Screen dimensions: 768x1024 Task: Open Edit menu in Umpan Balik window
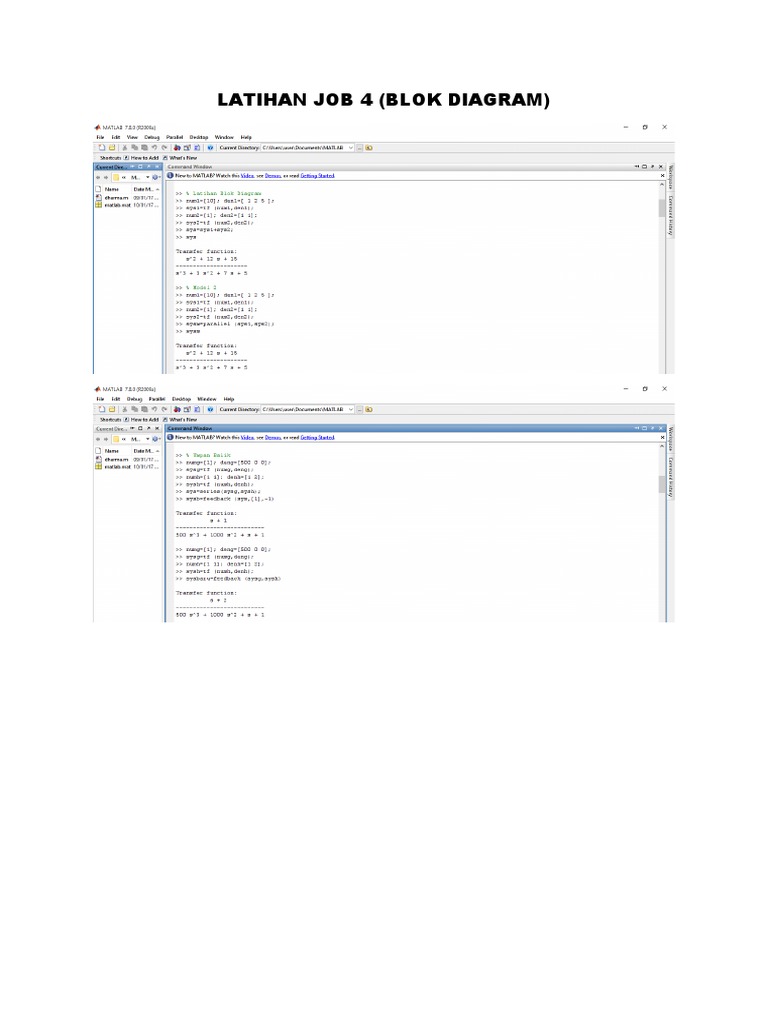click(x=116, y=399)
